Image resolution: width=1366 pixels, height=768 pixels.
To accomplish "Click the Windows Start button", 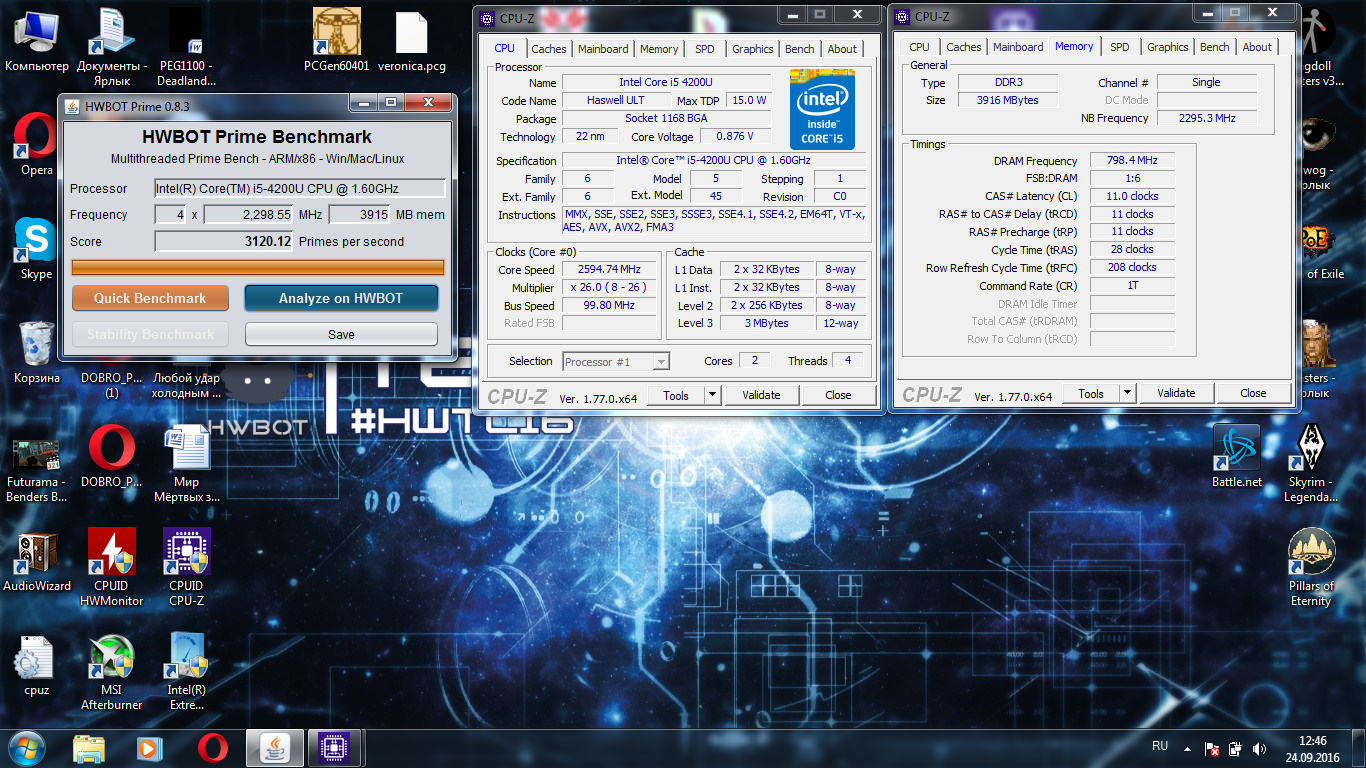I will 27,748.
